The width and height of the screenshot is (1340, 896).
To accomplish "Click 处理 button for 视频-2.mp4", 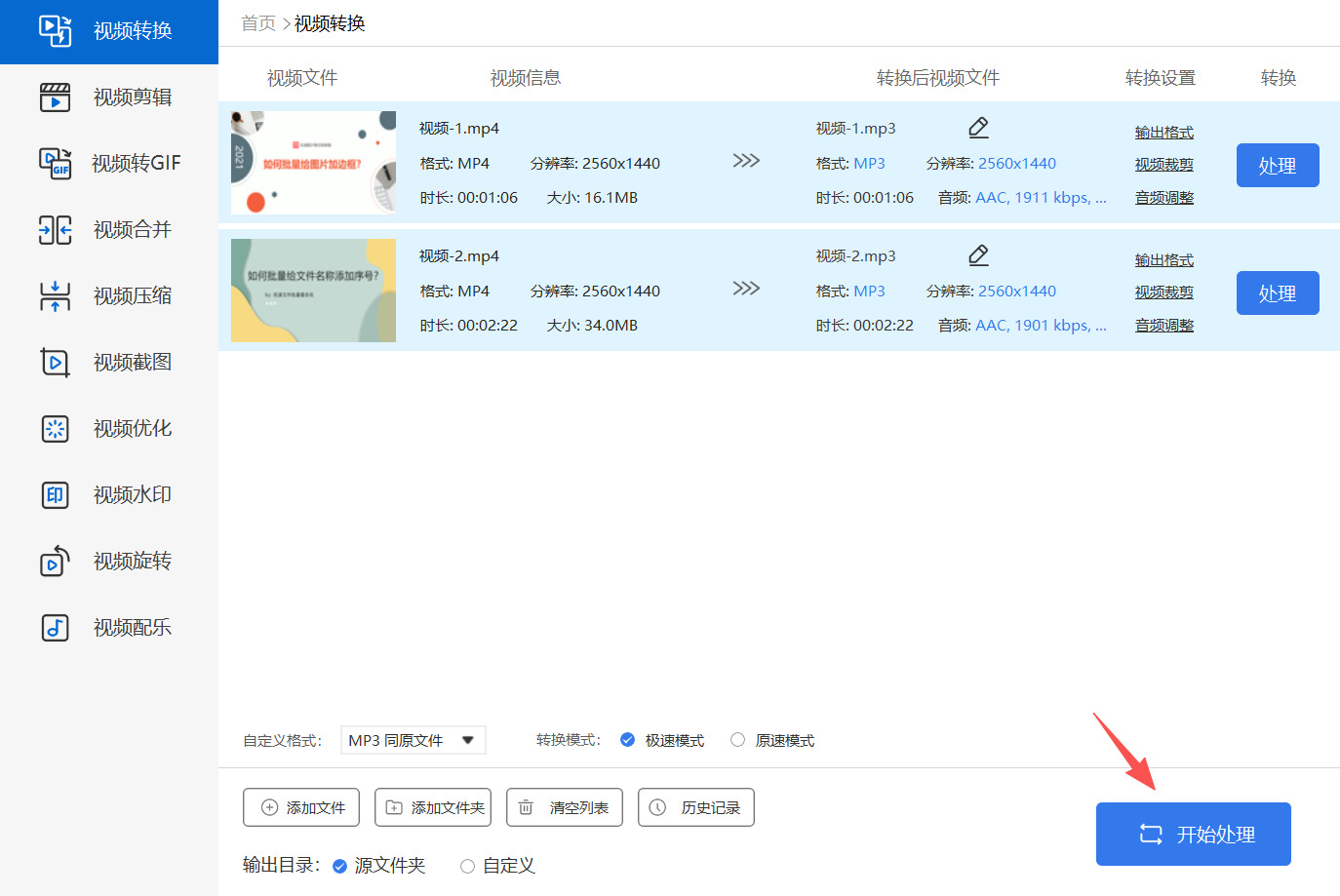I will 1278,293.
